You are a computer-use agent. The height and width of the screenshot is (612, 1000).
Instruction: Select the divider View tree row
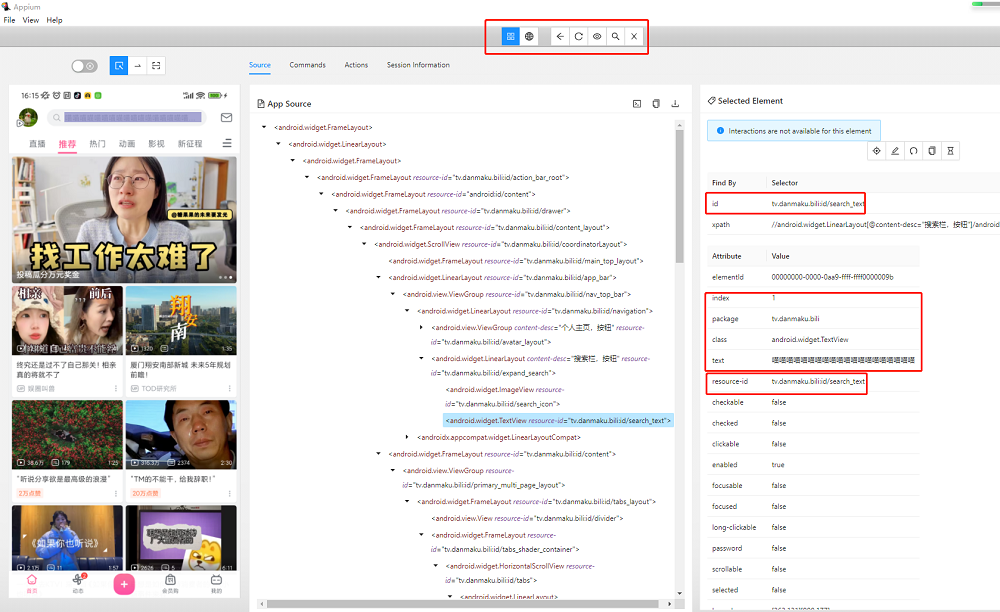pos(527,518)
